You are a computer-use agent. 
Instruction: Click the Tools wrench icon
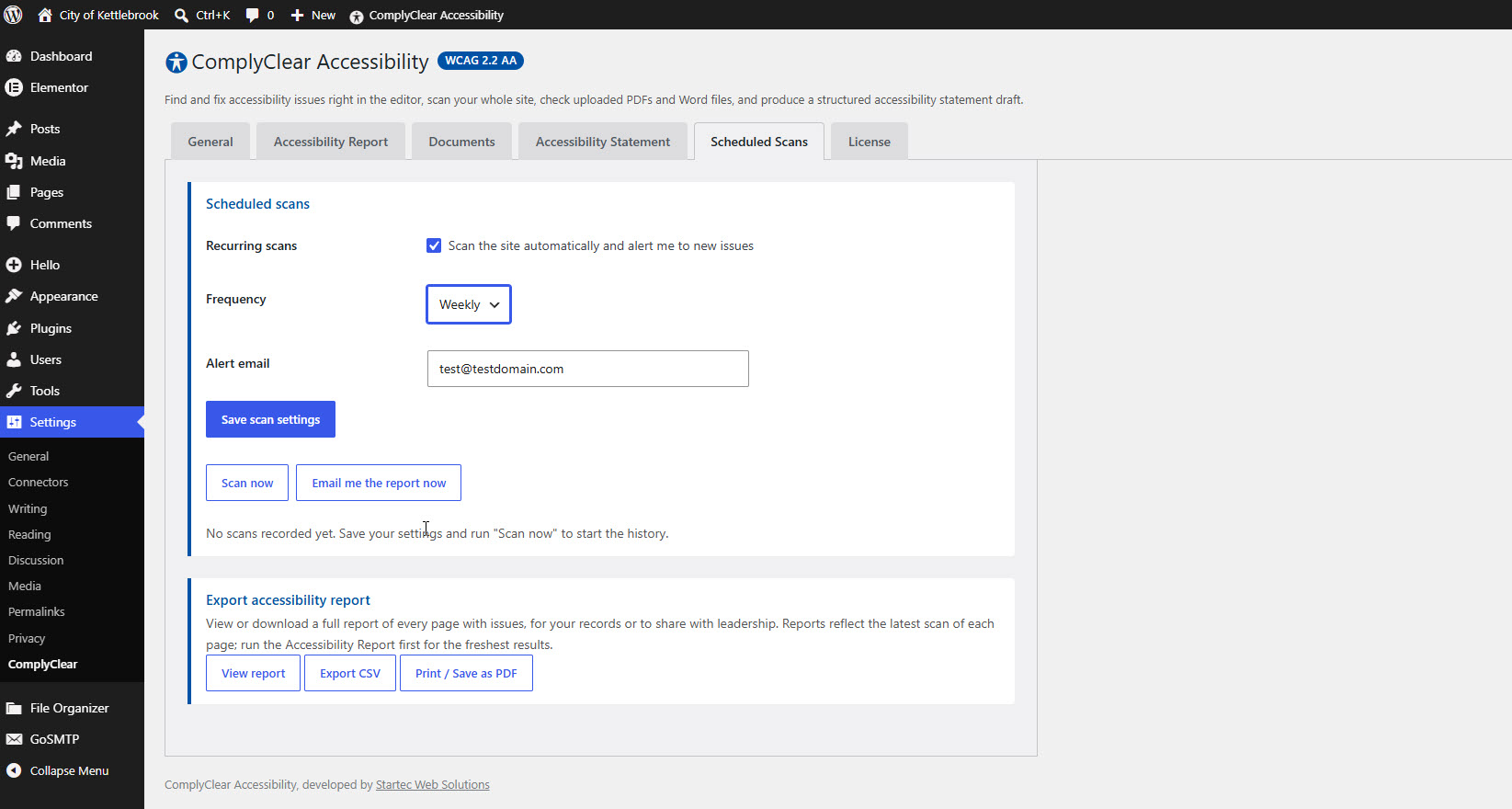click(14, 391)
